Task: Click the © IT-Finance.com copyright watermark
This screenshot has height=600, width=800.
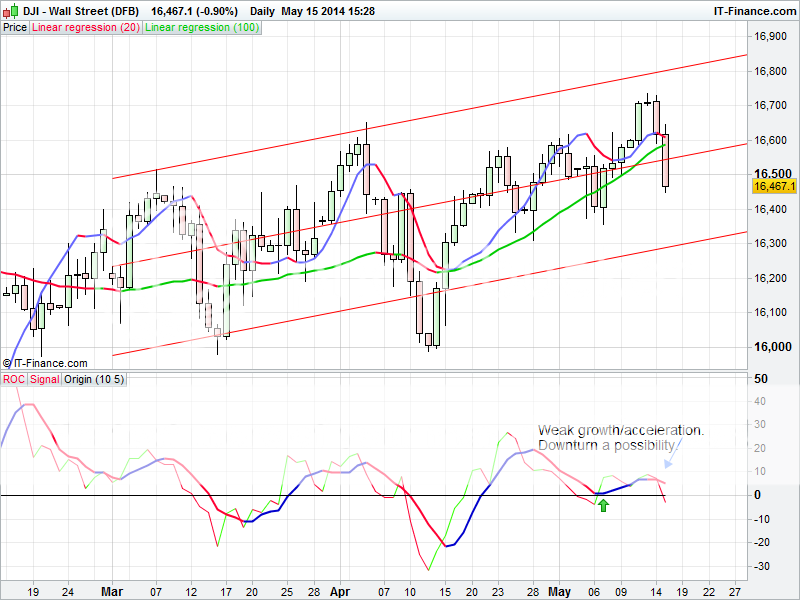Action: click(45, 363)
